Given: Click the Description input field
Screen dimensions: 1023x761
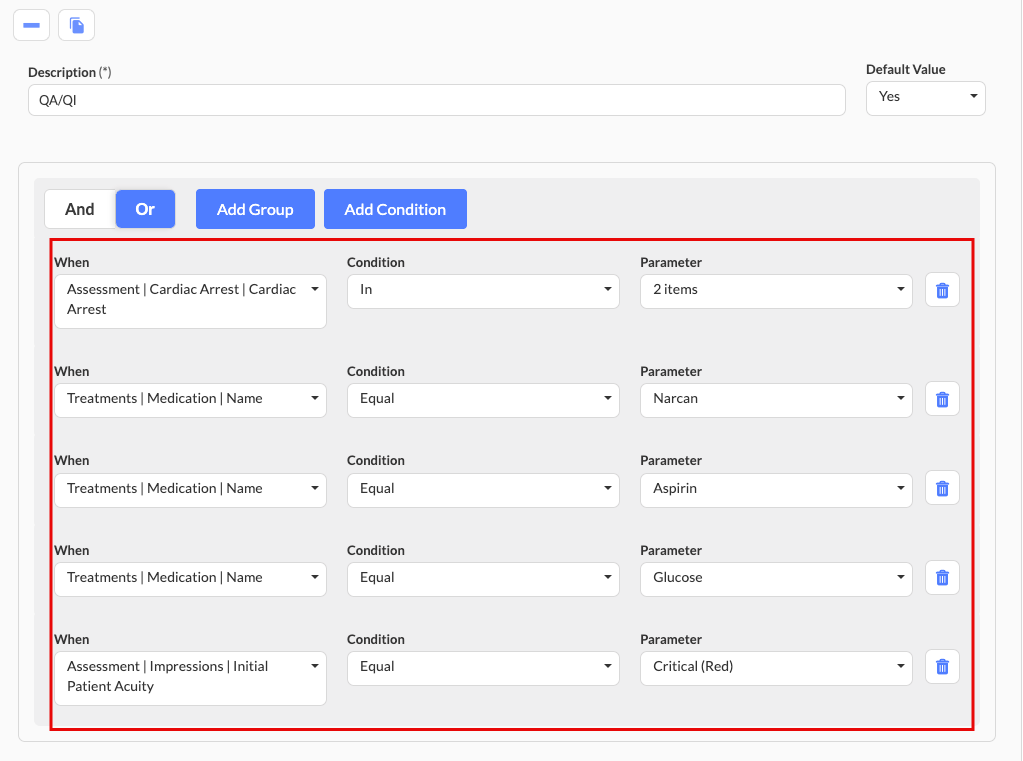Looking at the screenshot, I should [x=436, y=100].
